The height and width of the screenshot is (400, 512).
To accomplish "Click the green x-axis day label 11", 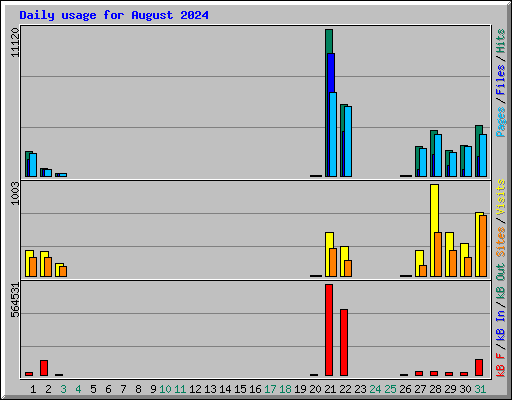I will 180,389.
